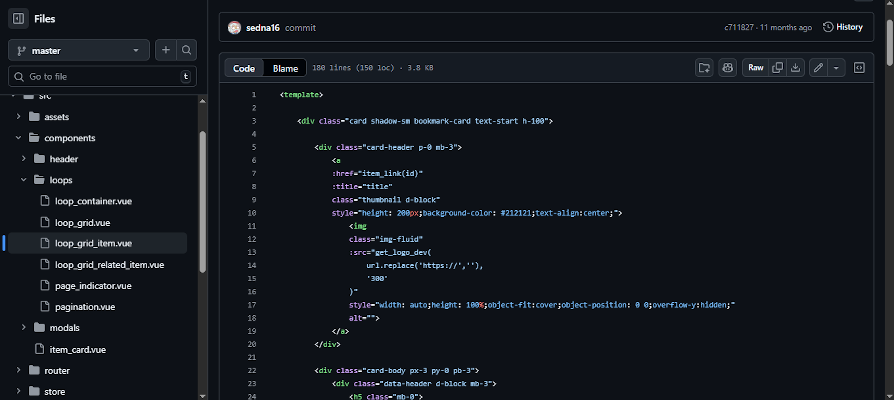This screenshot has width=894, height=400.
Task: Collapse the loops folder chevron
Action: [24, 180]
